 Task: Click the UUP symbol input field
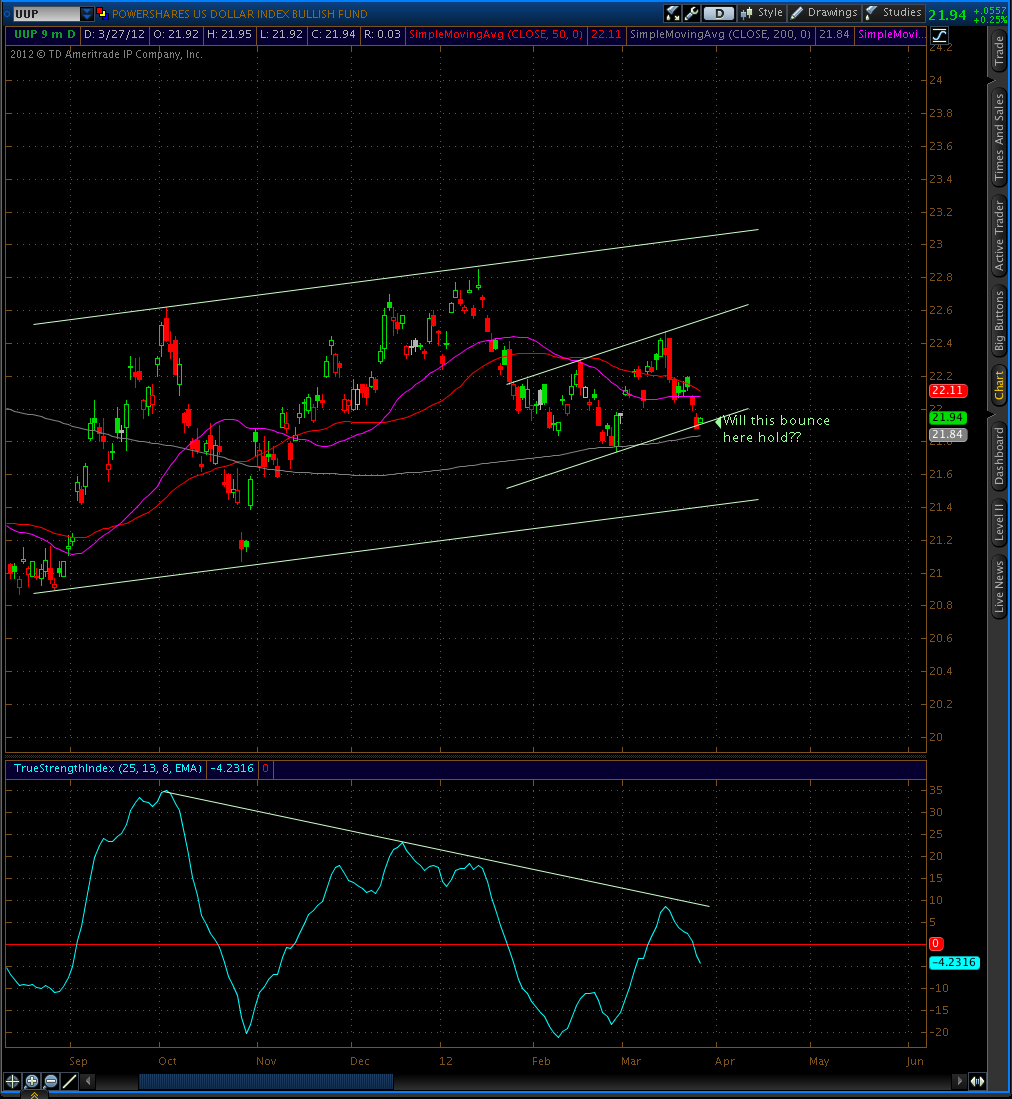pos(46,13)
